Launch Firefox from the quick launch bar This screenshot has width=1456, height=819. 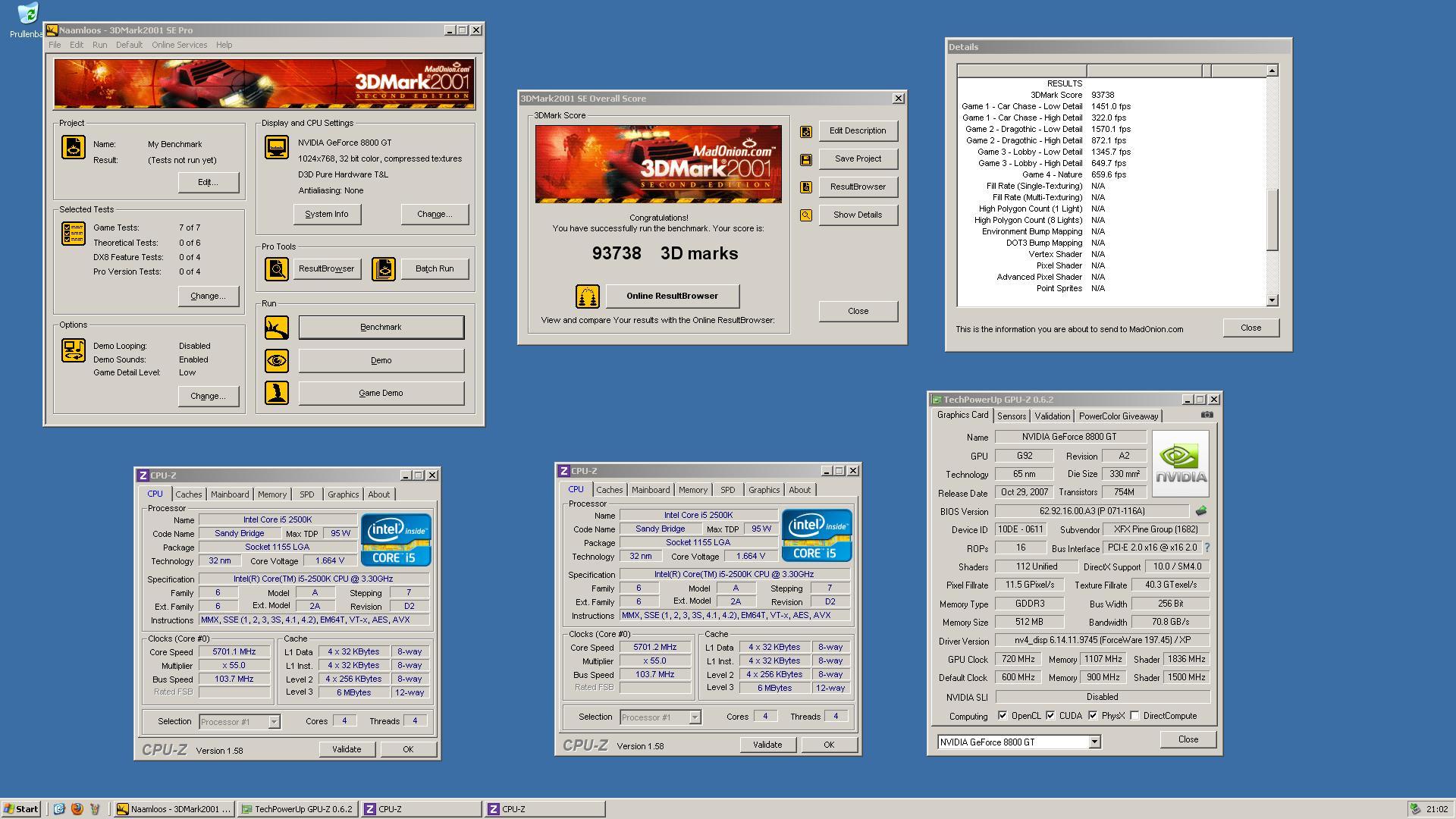(77, 809)
